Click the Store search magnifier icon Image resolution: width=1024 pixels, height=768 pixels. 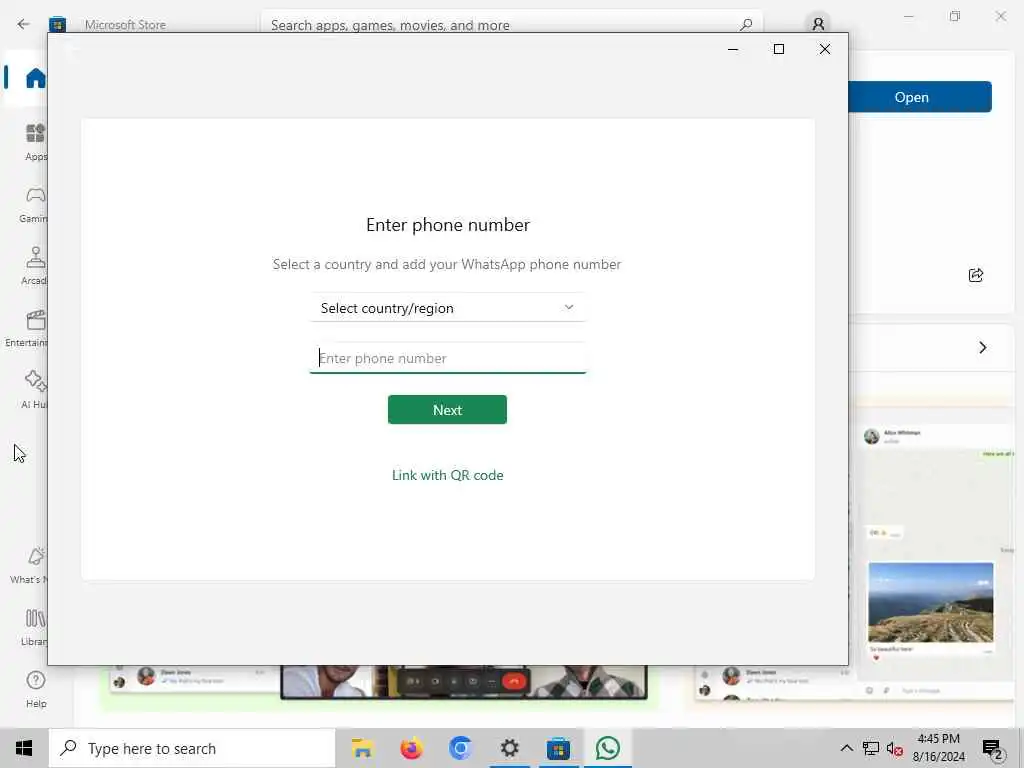click(746, 25)
